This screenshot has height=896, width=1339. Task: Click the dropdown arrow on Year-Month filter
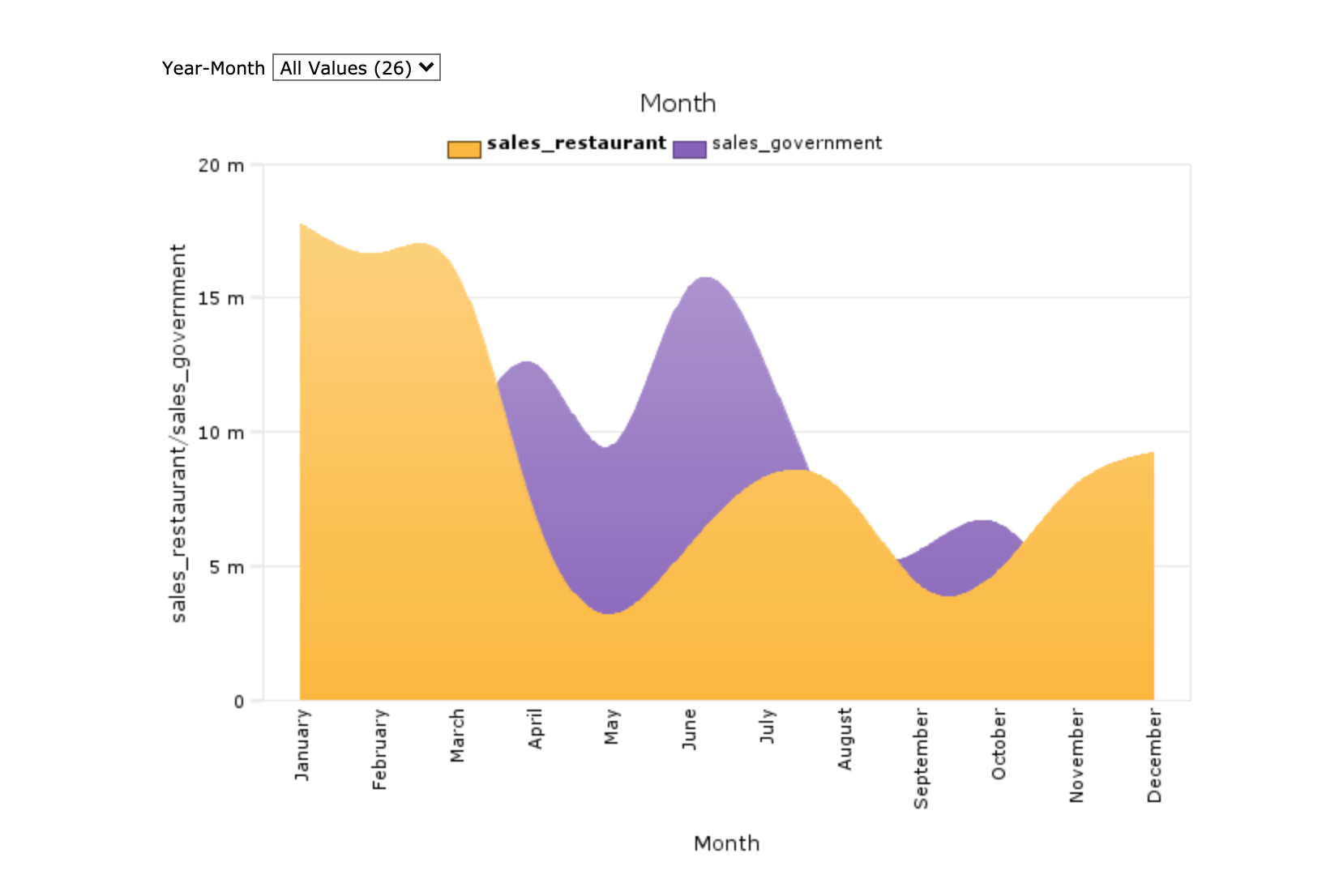coord(425,68)
